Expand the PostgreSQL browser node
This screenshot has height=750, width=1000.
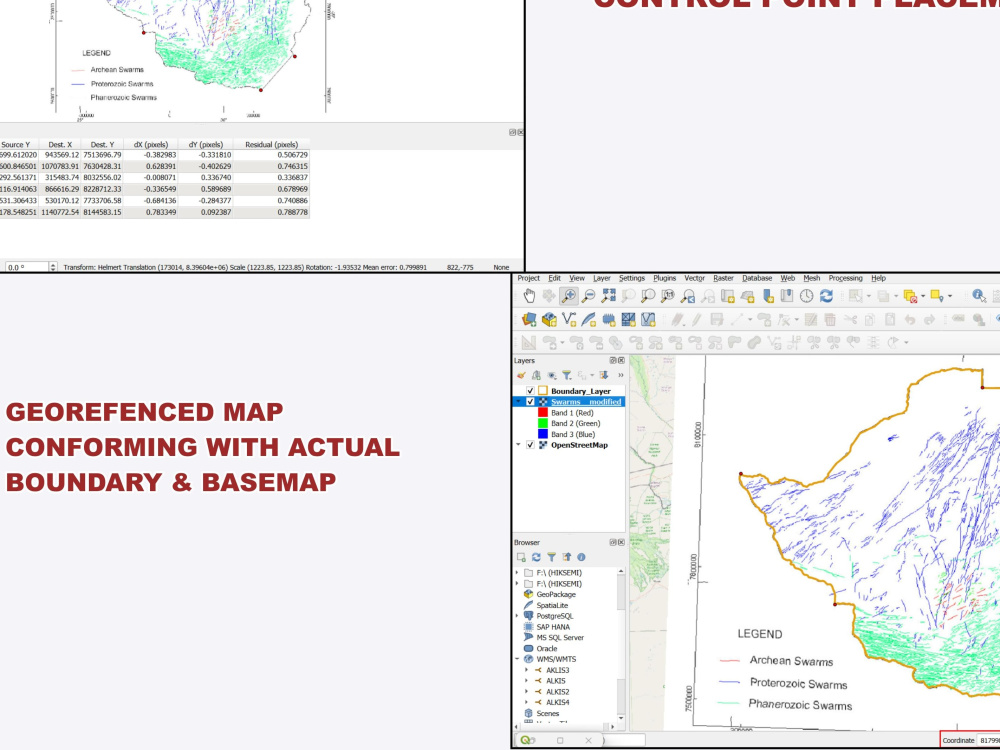point(517,616)
